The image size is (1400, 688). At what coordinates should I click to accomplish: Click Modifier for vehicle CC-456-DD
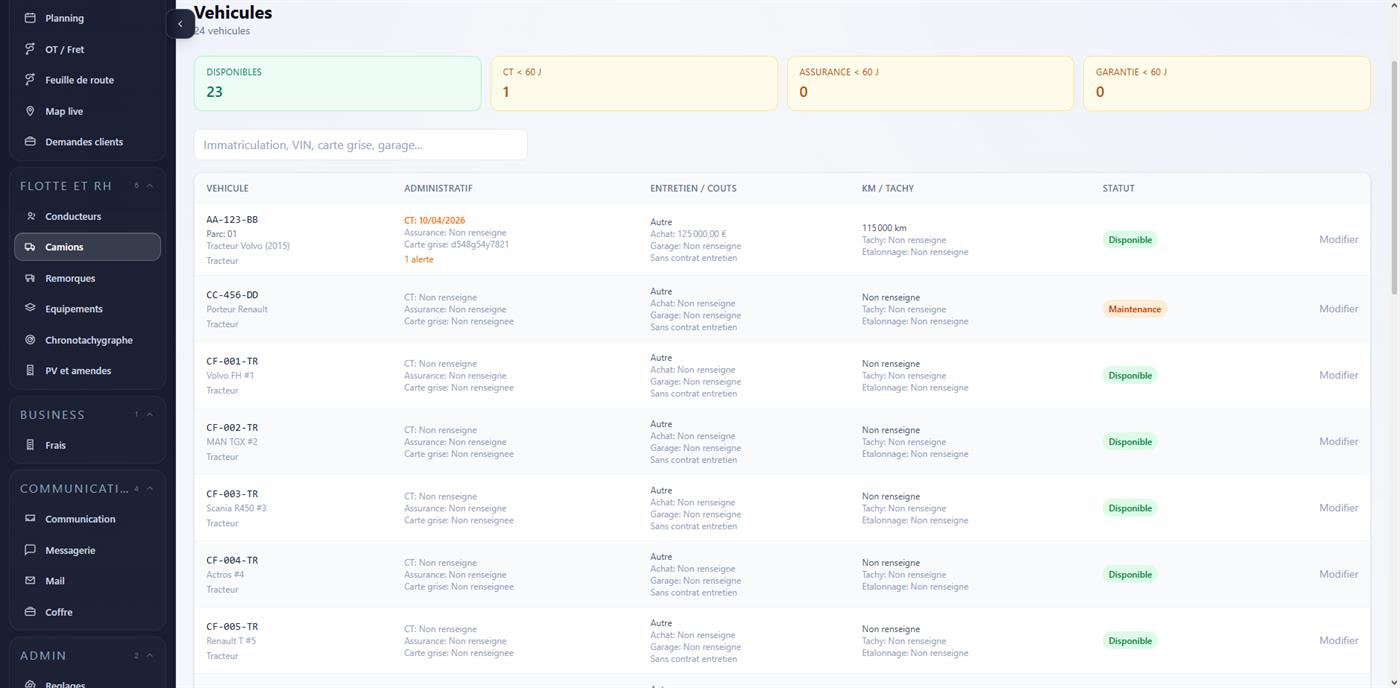[x=1338, y=309]
